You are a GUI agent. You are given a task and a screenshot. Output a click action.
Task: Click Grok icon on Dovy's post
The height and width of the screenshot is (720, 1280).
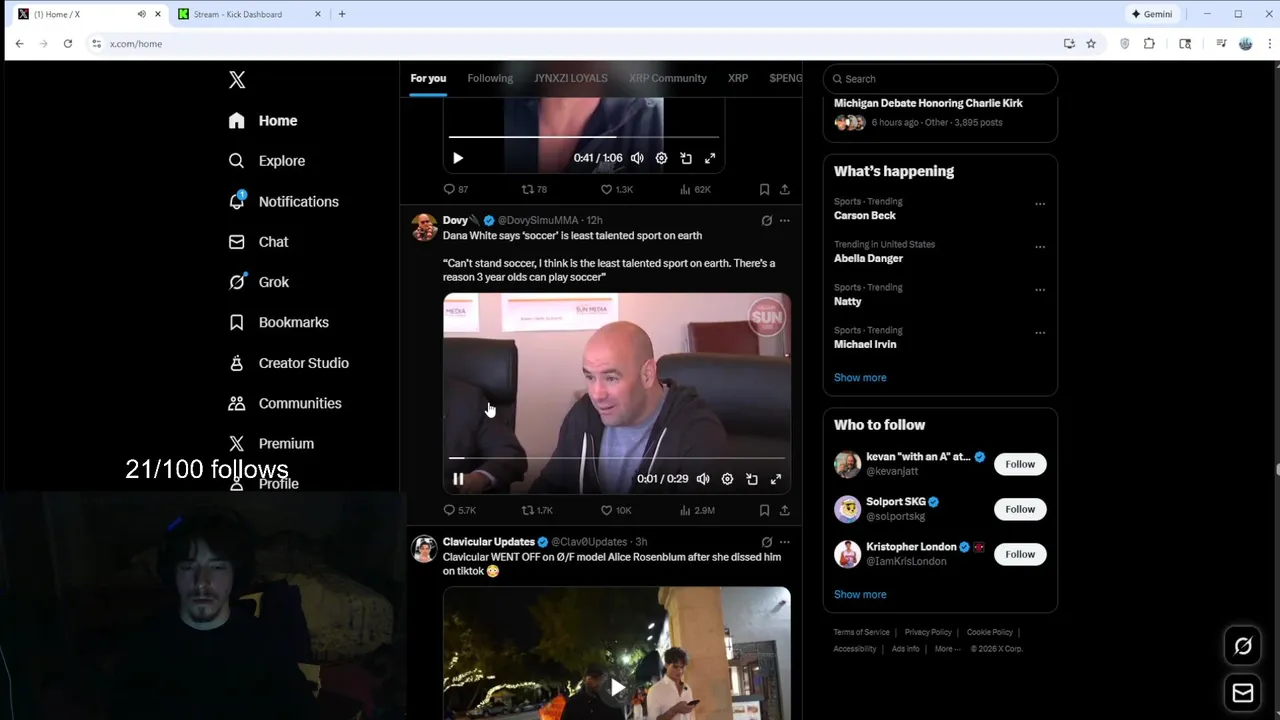click(767, 220)
